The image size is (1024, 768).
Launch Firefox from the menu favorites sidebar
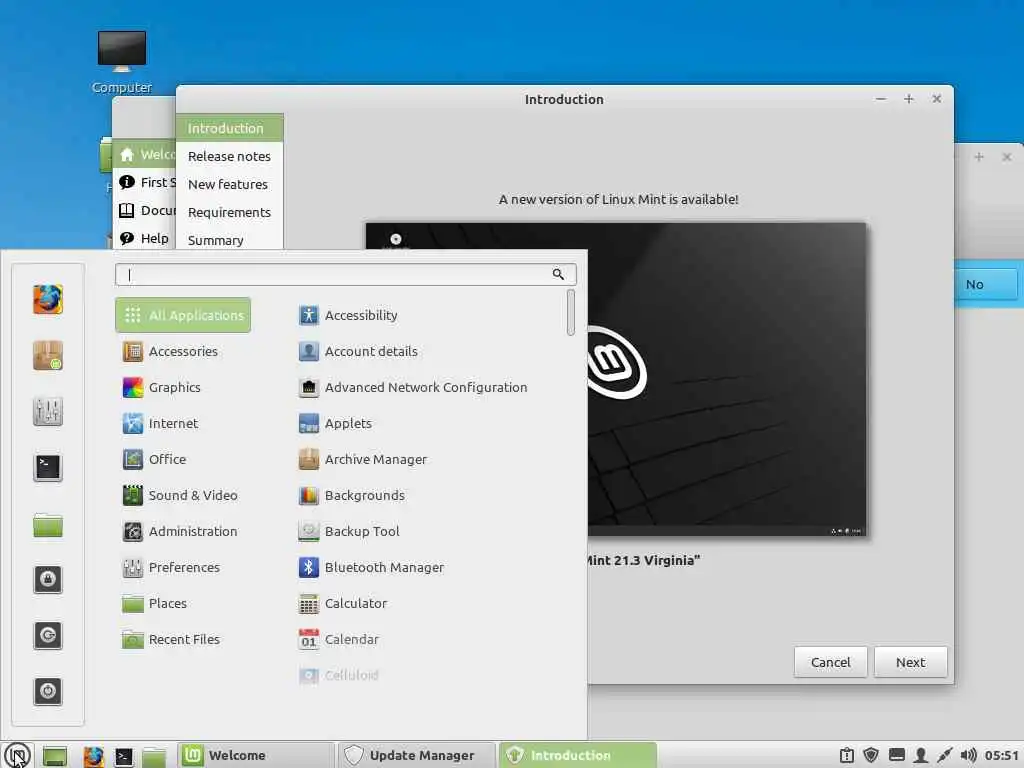click(48, 300)
